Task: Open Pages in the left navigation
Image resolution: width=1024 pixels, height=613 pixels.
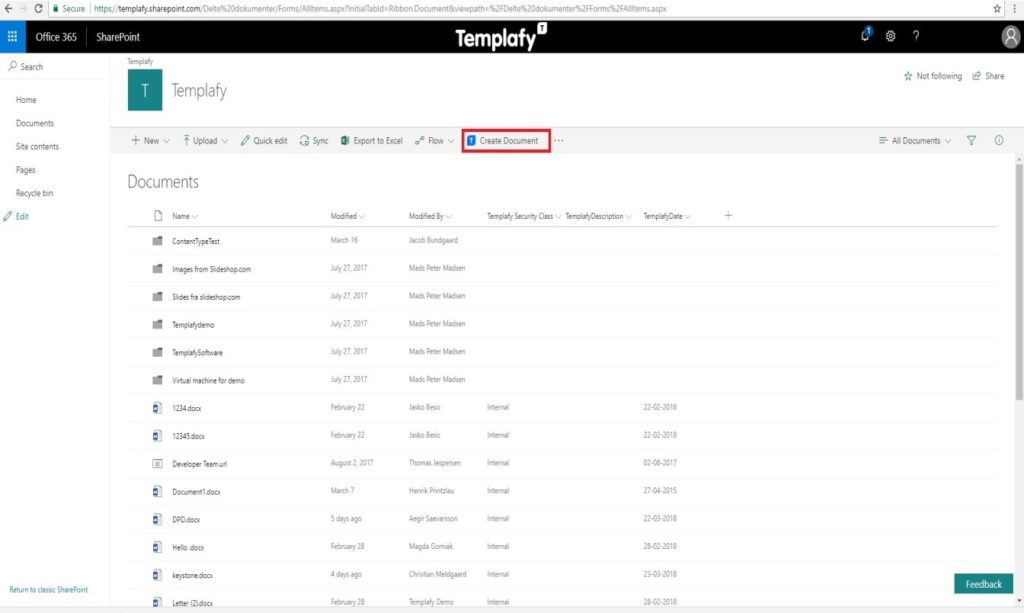Action: [25, 170]
